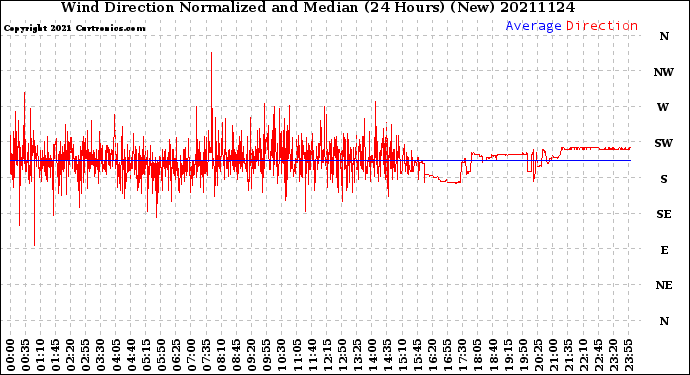Click the 06:25 time axis label
The height and width of the screenshot is (375, 690).
click(176, 355)
